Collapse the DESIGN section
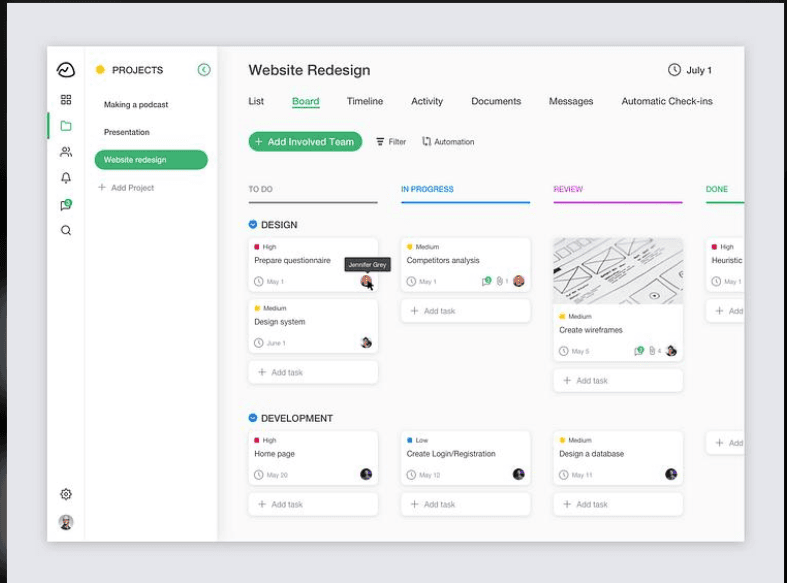This screenshot has height=583, width=787. click(253, 224)
